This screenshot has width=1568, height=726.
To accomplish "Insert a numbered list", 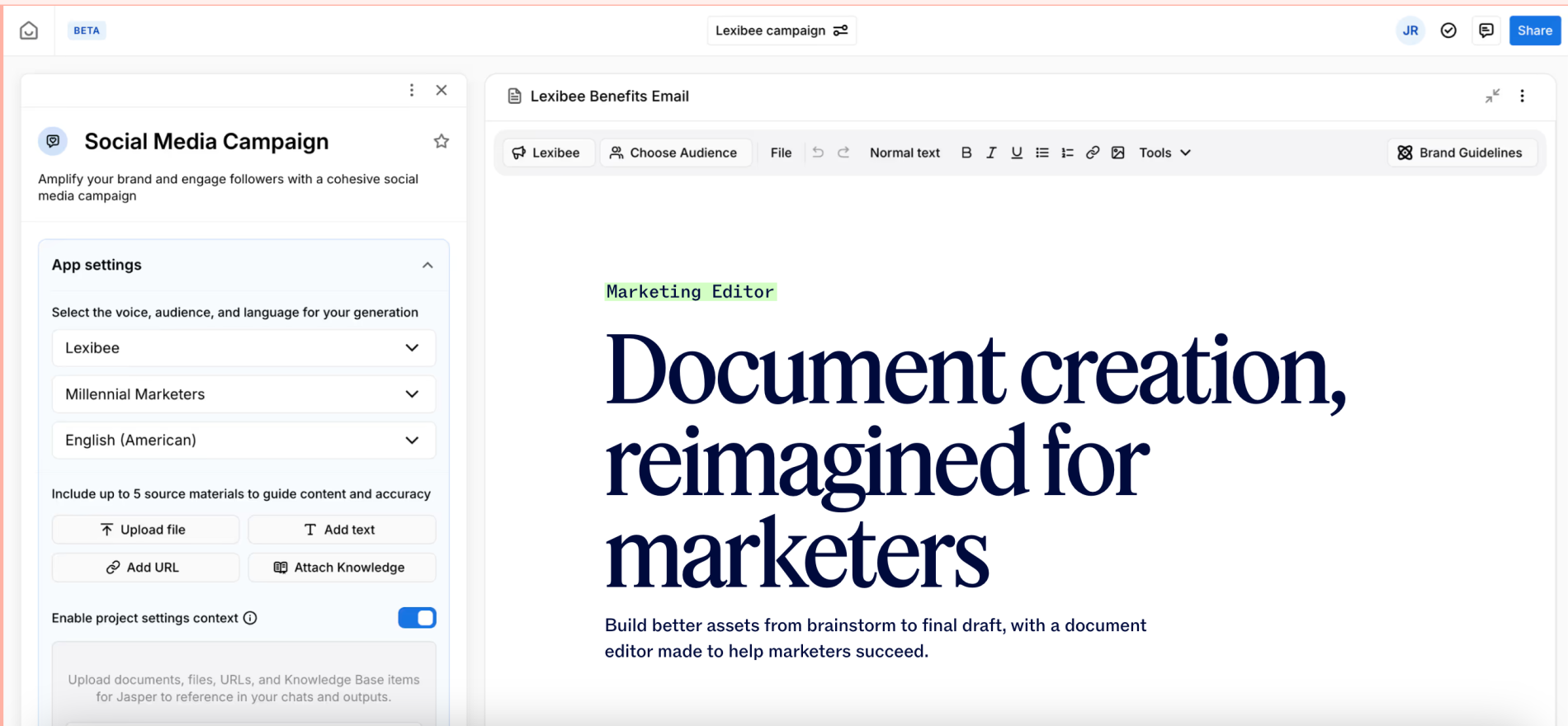I will point(1067,153).
